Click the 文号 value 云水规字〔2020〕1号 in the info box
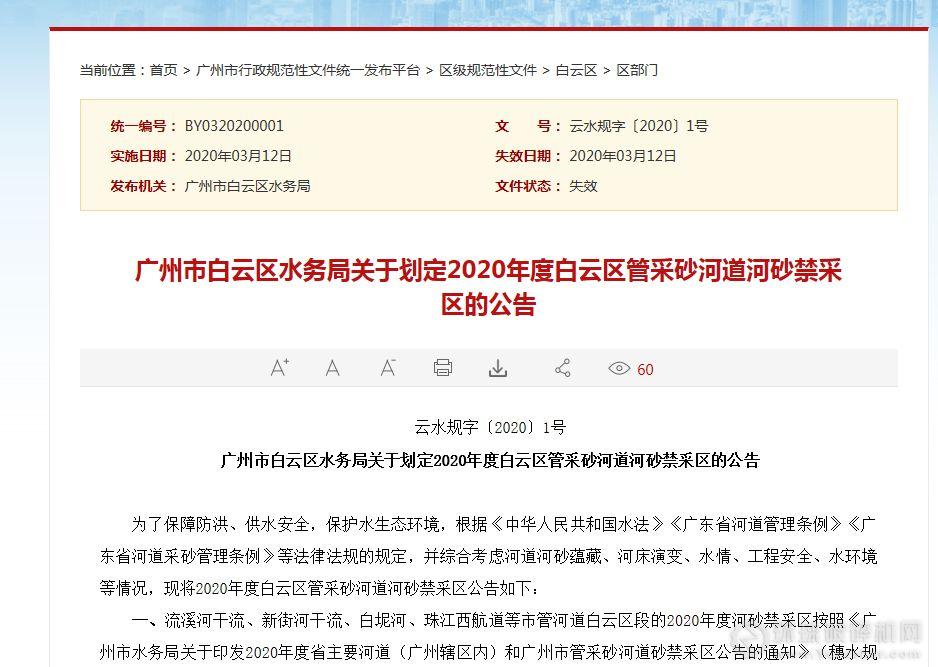938x667 pixels. point(638,126)
